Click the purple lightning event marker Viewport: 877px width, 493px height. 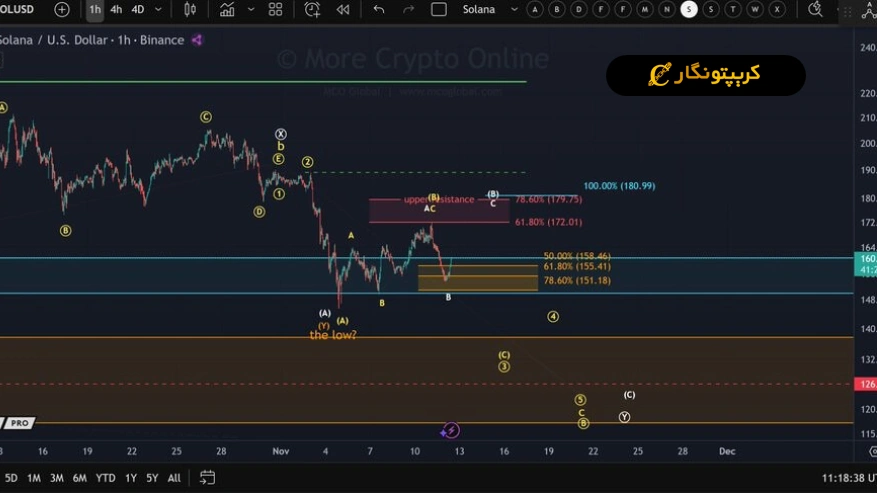point(451,431)
